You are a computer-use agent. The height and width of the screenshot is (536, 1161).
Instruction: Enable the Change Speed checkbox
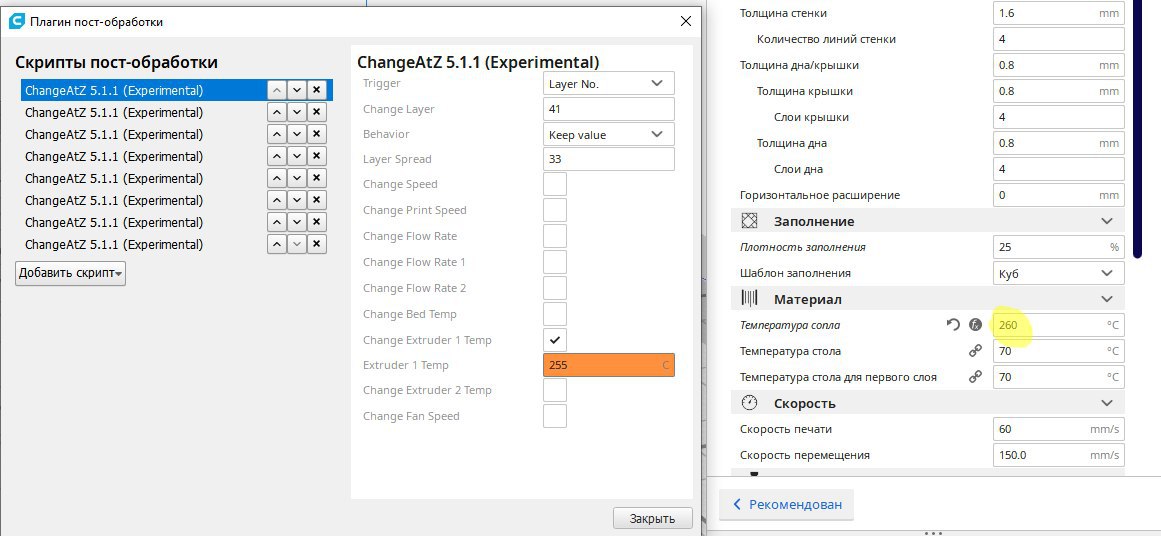(555, 184)
